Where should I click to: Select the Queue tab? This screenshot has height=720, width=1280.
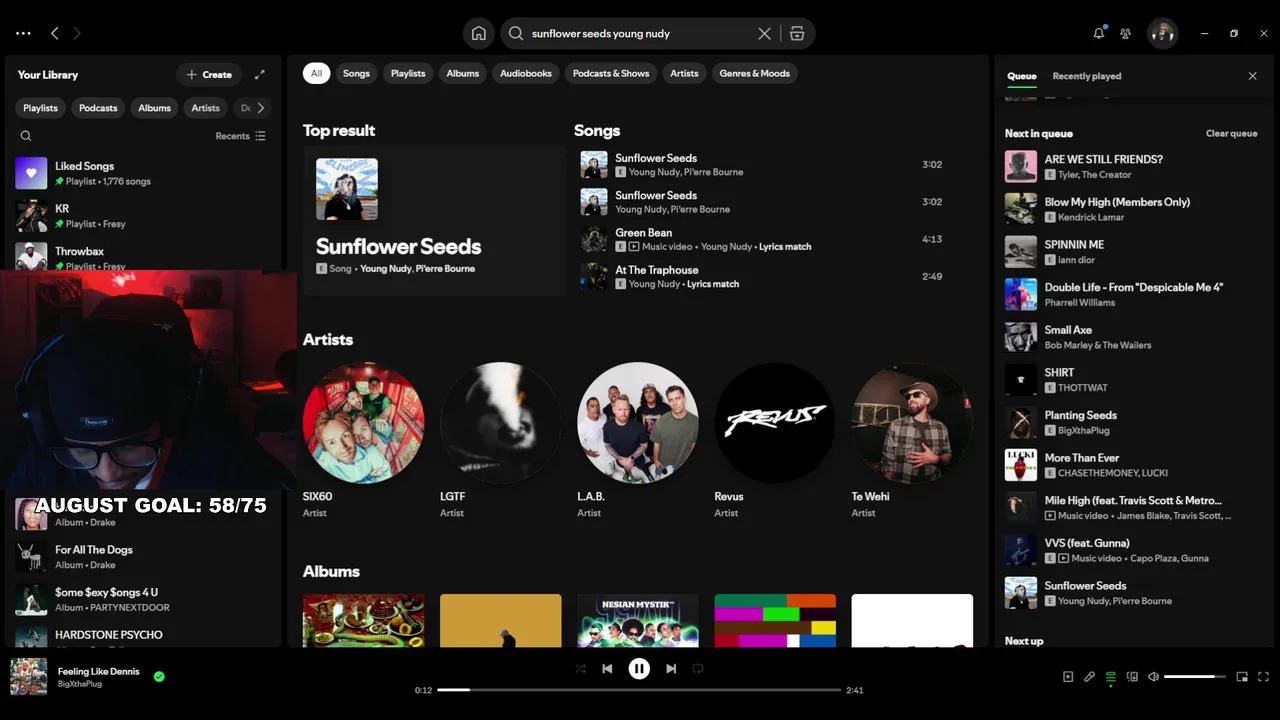point(1022,76)
